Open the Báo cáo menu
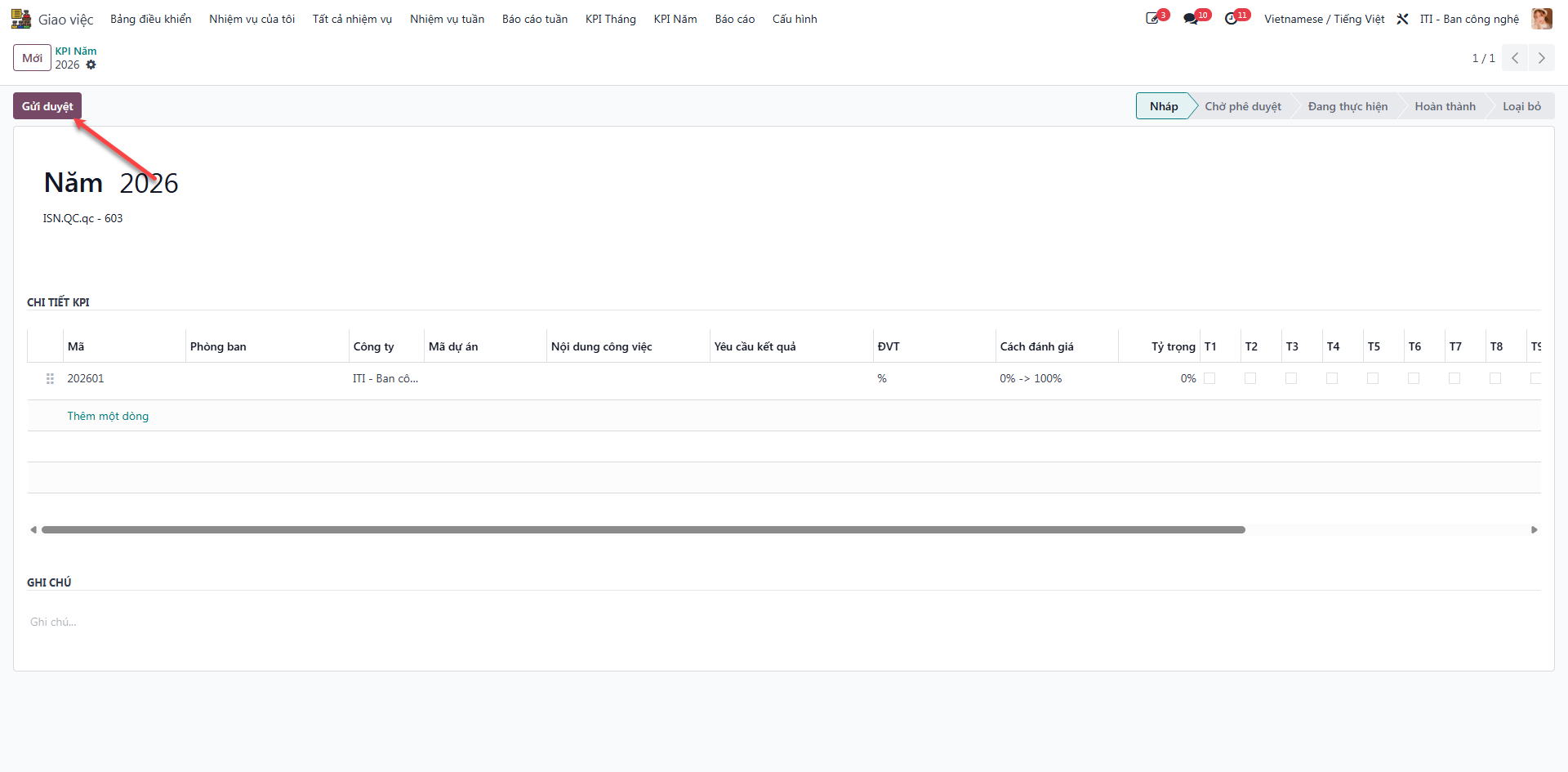Viewport: 1568px width, 772px height. tap(734, 19)
